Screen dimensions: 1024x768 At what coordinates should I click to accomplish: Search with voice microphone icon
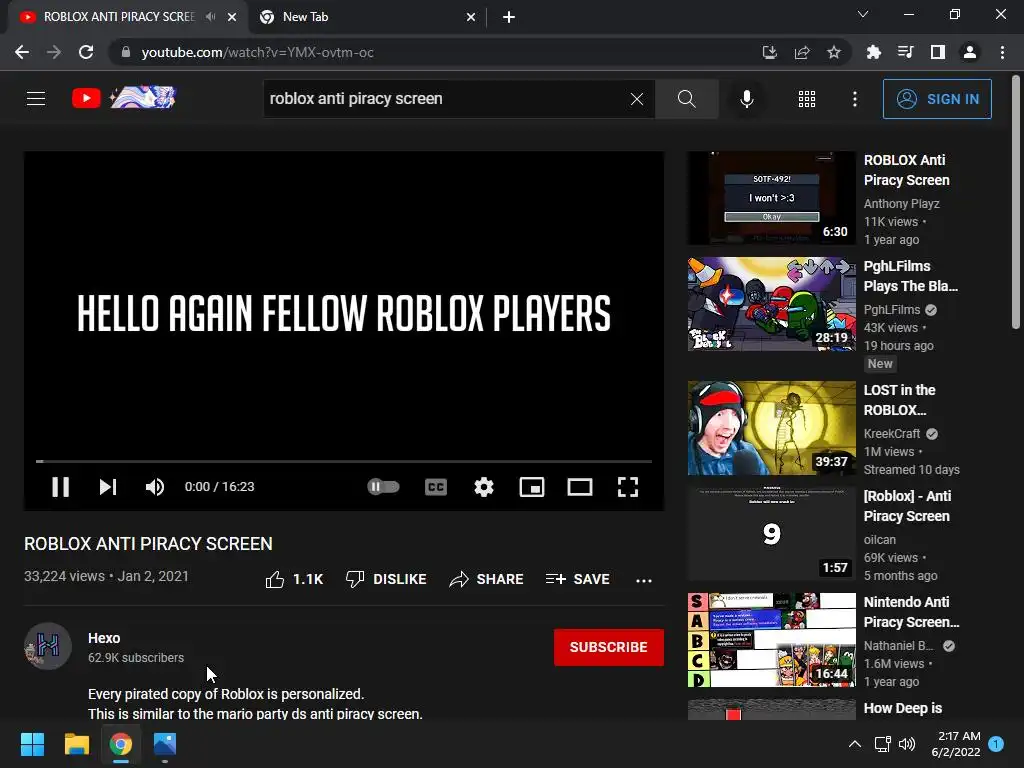pyautogui.click(x=746, y=99)
